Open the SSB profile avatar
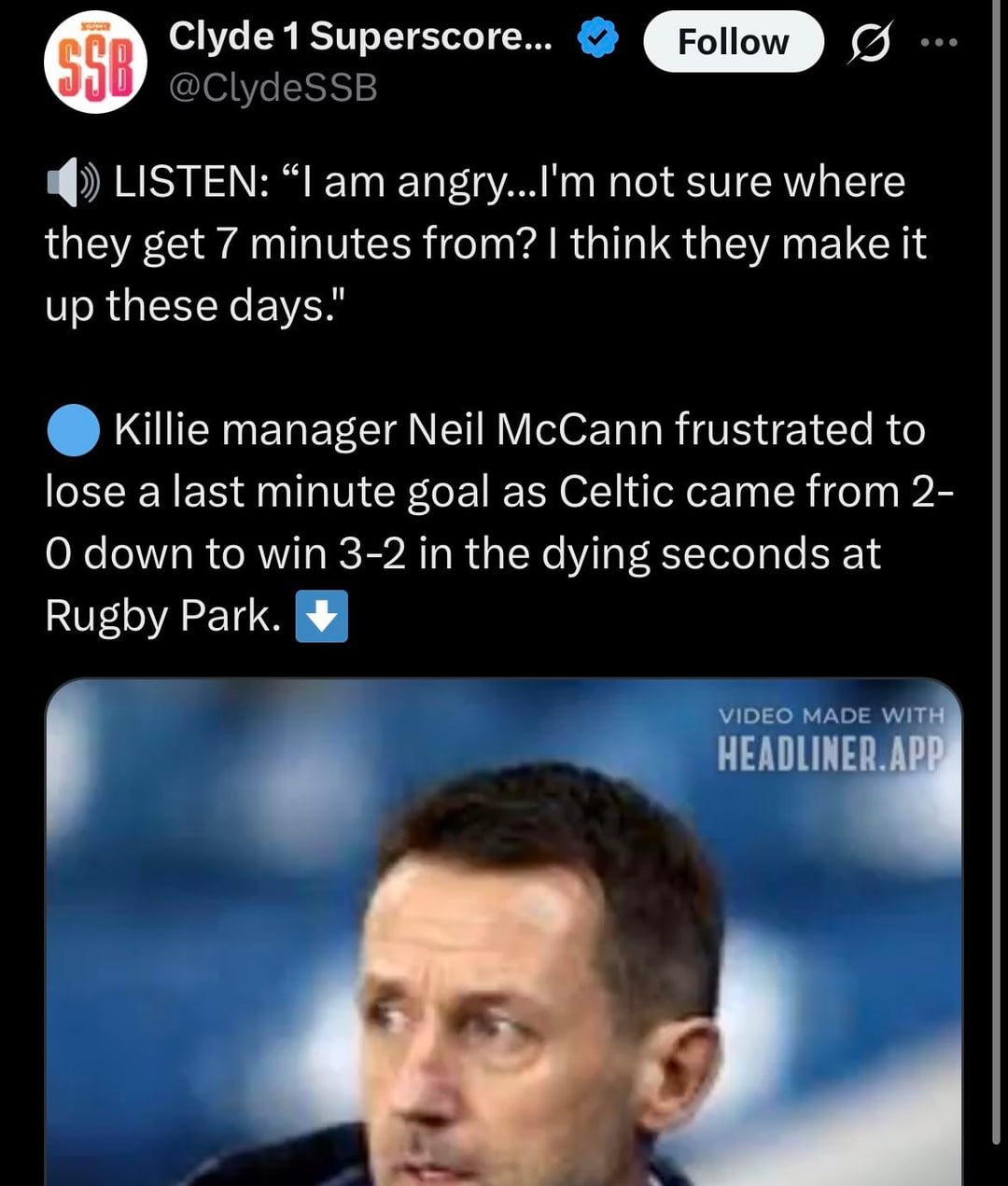1008x1186 pixels. tap(95, 63)
